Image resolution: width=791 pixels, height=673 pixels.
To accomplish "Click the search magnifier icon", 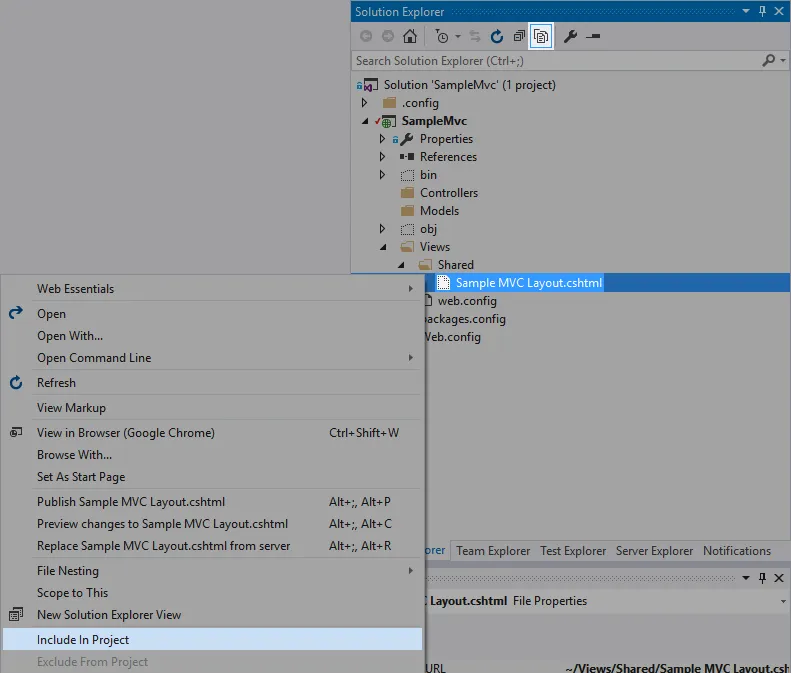I will (768, 61).
